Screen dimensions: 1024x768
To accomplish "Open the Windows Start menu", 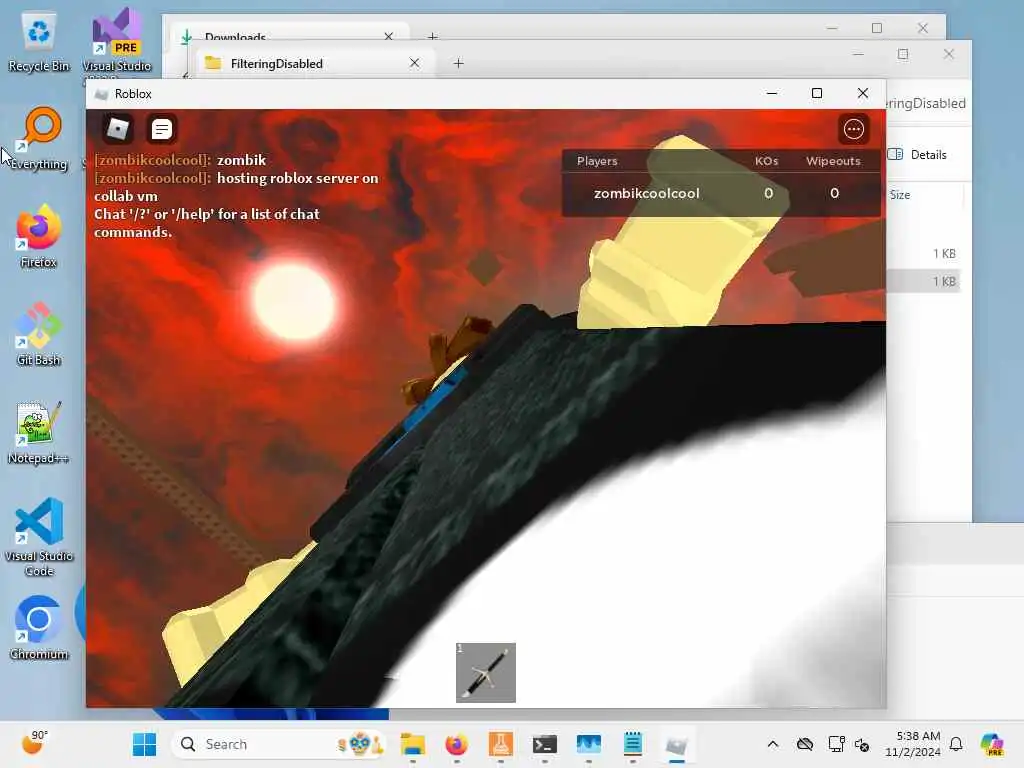I will pyautogui.click(x=144, y=744).
